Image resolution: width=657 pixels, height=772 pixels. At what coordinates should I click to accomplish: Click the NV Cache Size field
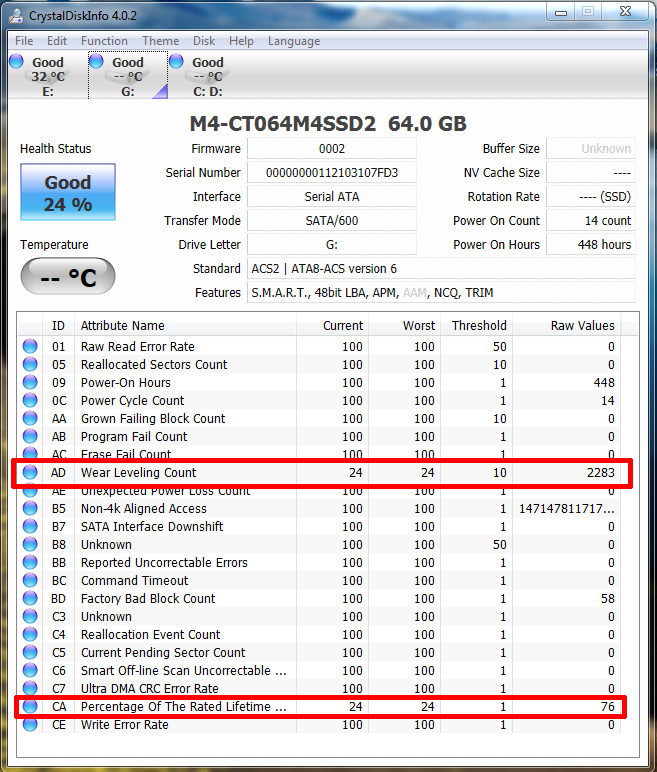(x=591, y=173)
